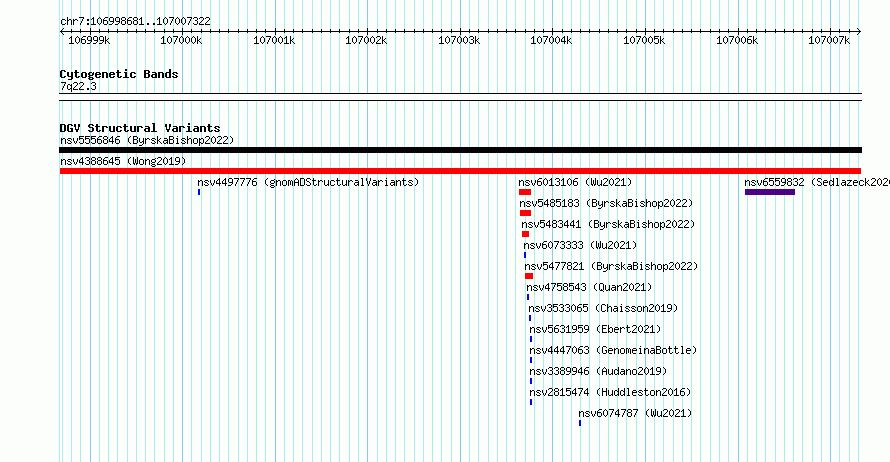Click the 107004k ruler tick label

(551, 40)
